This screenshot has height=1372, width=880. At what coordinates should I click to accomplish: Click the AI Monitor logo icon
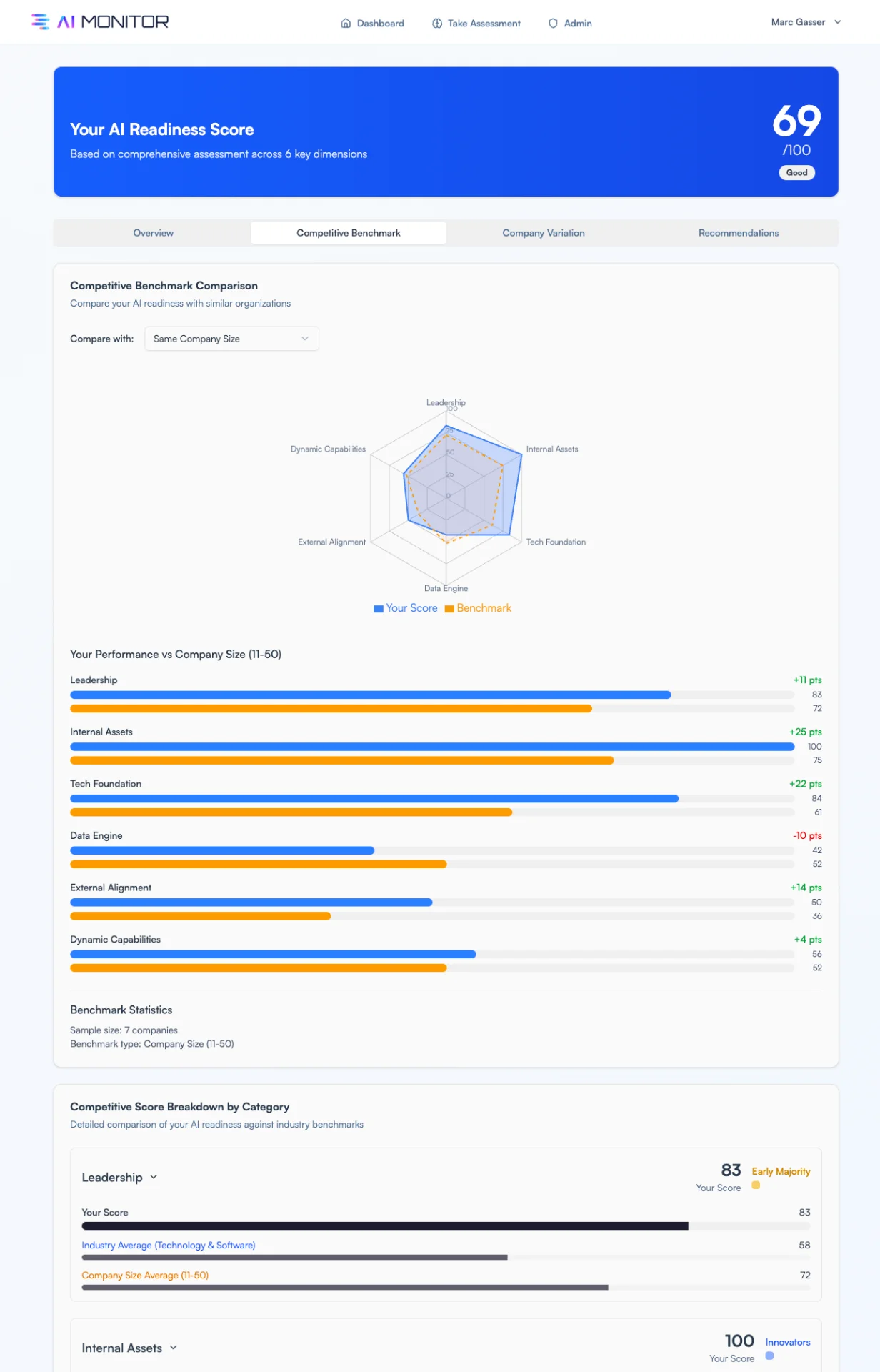pos(41,21)
